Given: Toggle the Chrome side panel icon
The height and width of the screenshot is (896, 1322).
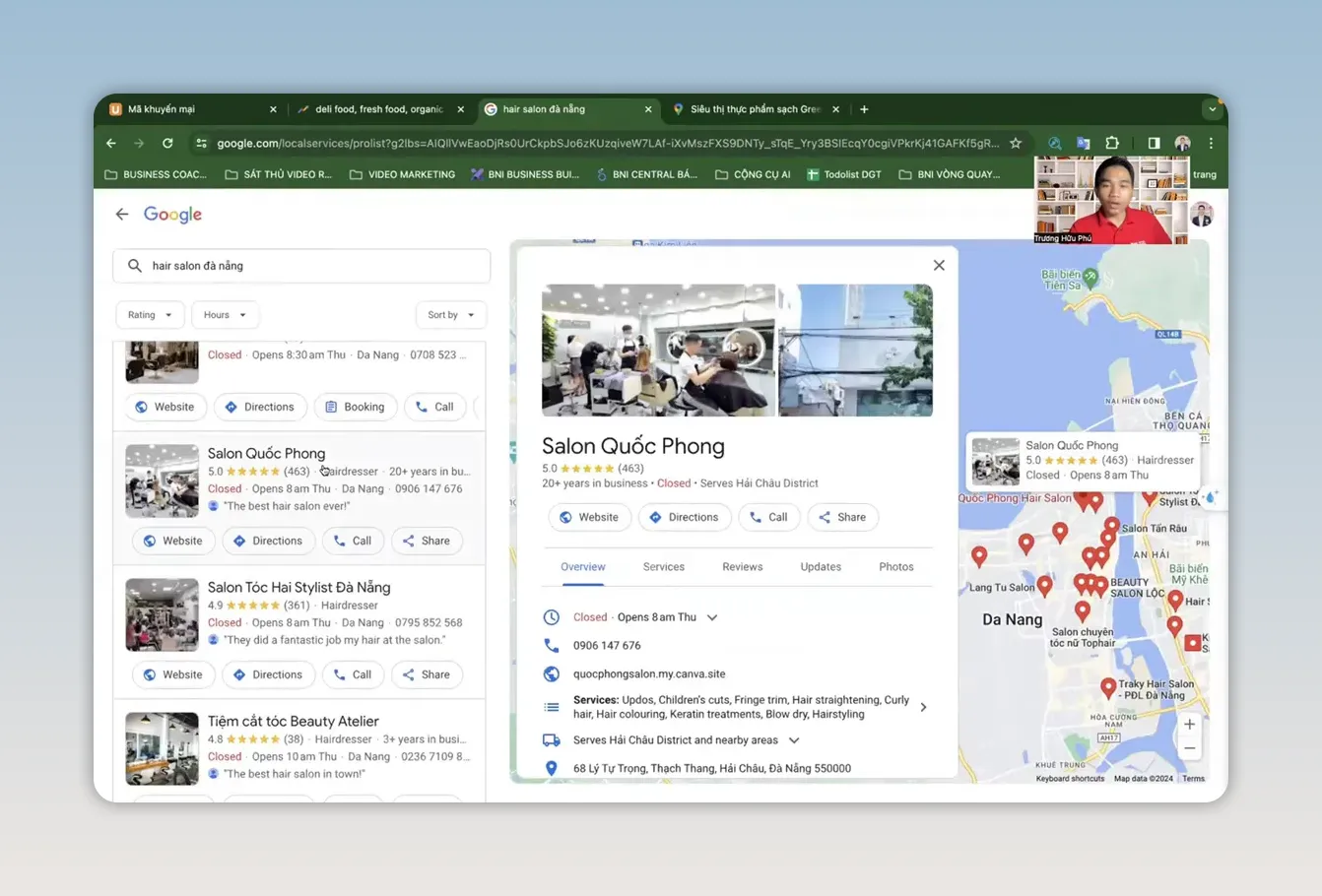Looking at the screenshot, I should pos(1154,143).
